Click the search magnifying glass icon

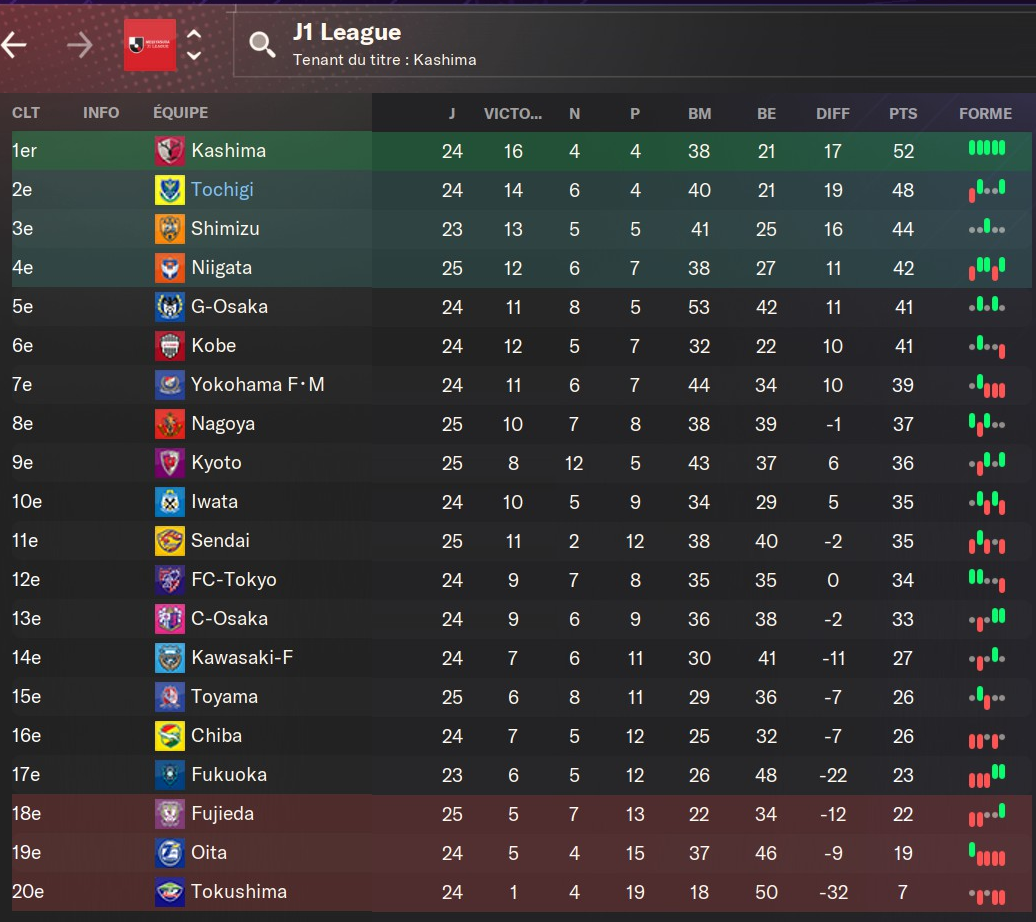coord(262,44)
